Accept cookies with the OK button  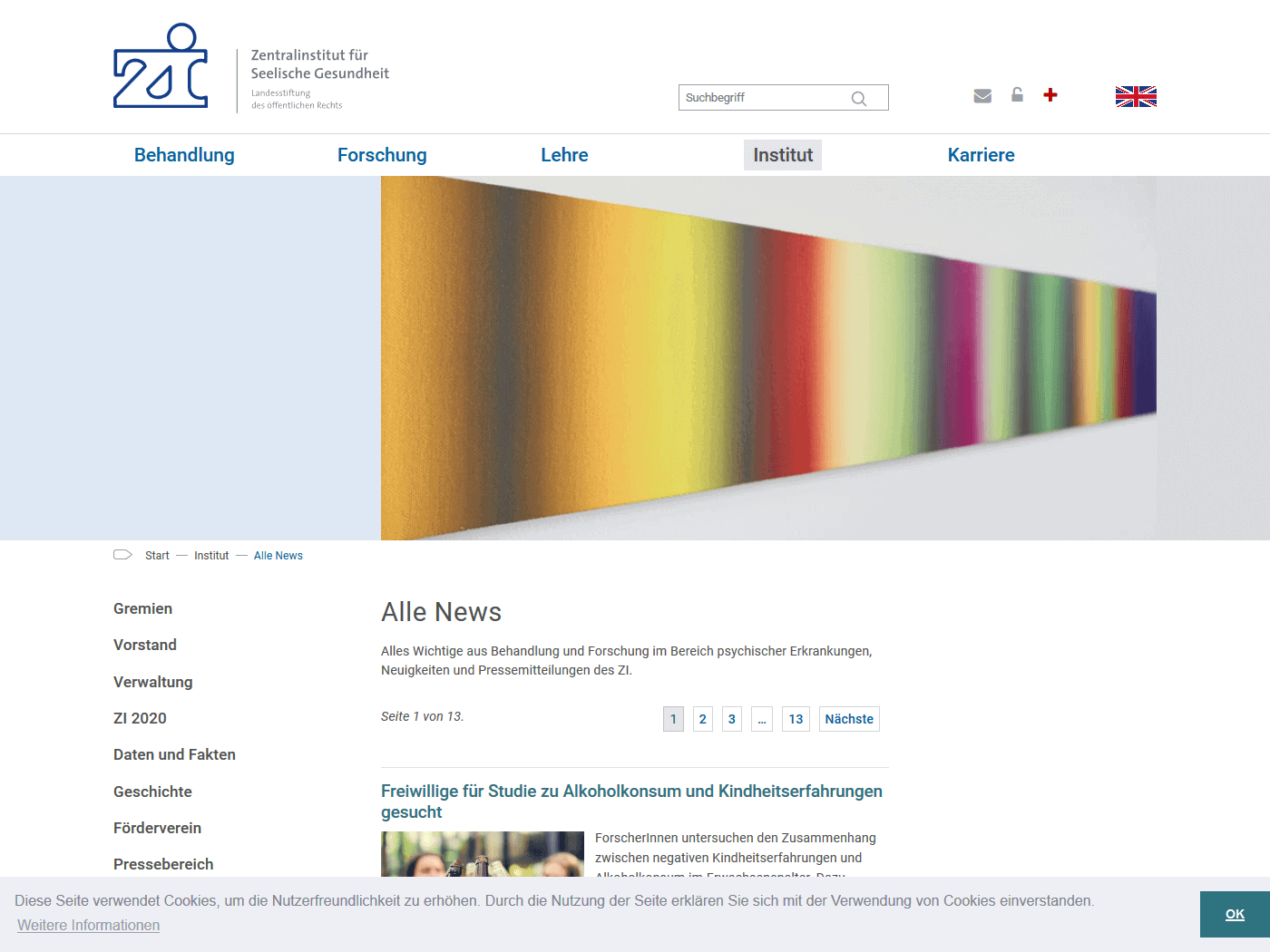click(x=1235, y=914)
